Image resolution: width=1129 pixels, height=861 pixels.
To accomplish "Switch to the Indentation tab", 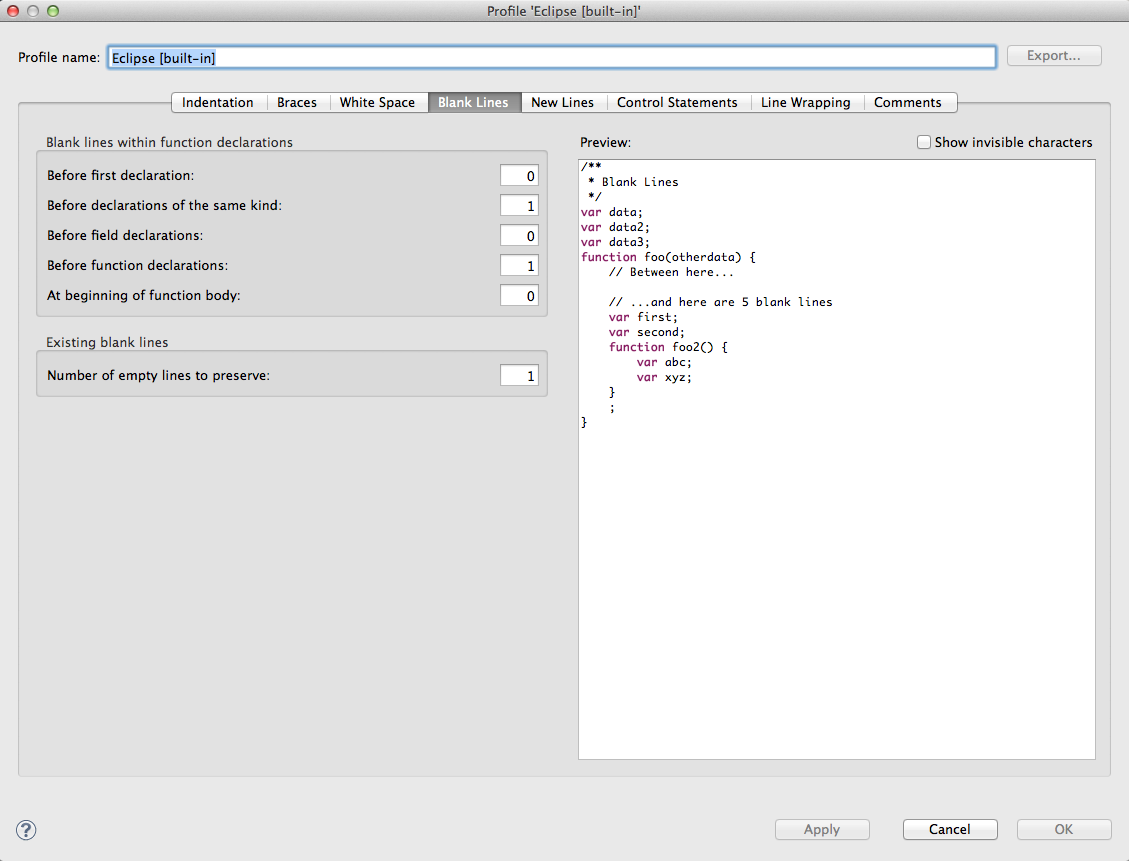I will 218,102.
